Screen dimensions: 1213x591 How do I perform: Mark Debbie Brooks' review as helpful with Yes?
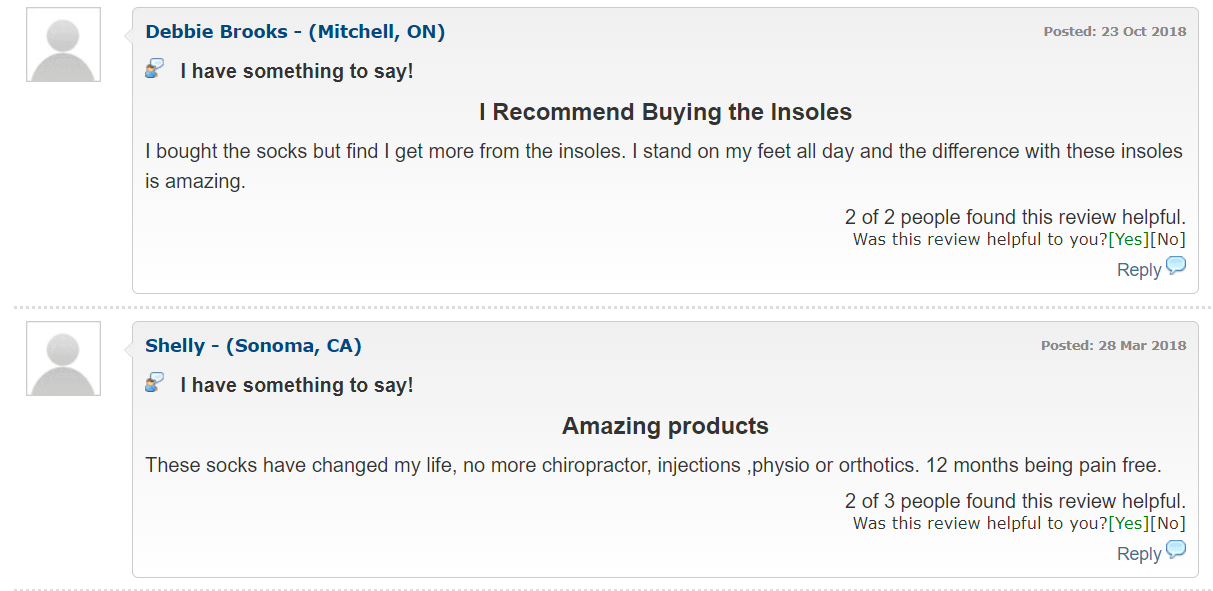1129,240
